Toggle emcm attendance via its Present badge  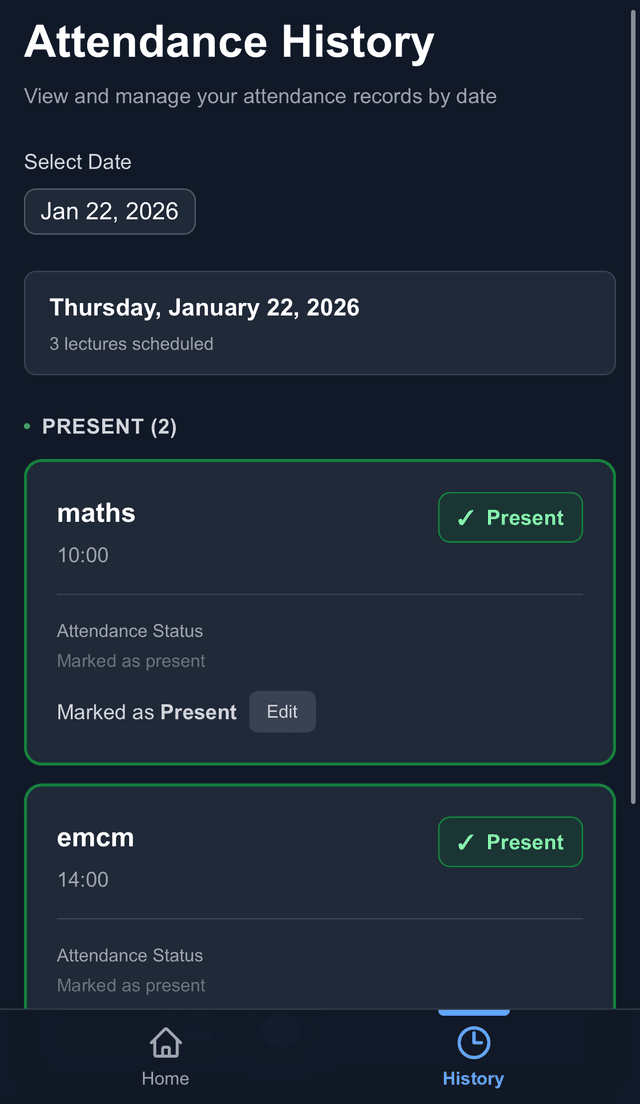[x=510, y=841]
